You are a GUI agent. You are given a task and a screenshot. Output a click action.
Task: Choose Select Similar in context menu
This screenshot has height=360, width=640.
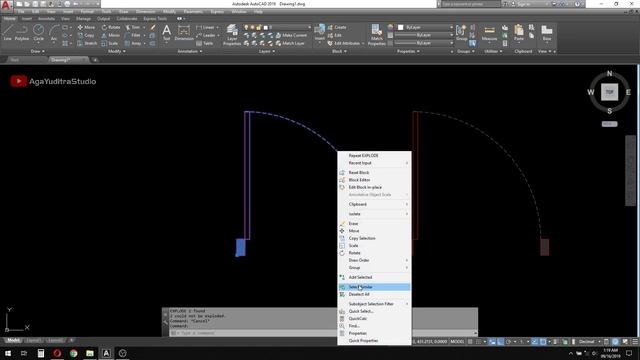374,287
